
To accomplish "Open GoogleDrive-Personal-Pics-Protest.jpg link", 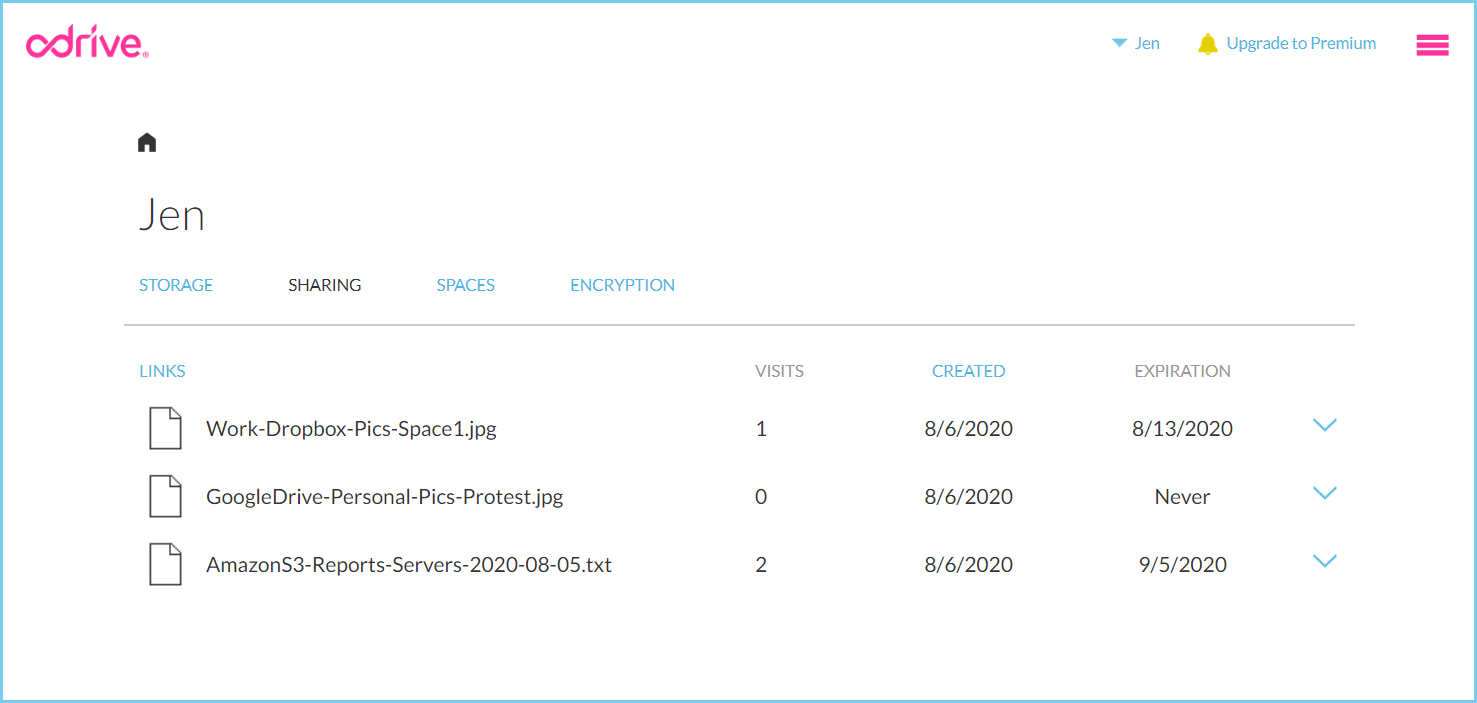I will pos(385,497).
